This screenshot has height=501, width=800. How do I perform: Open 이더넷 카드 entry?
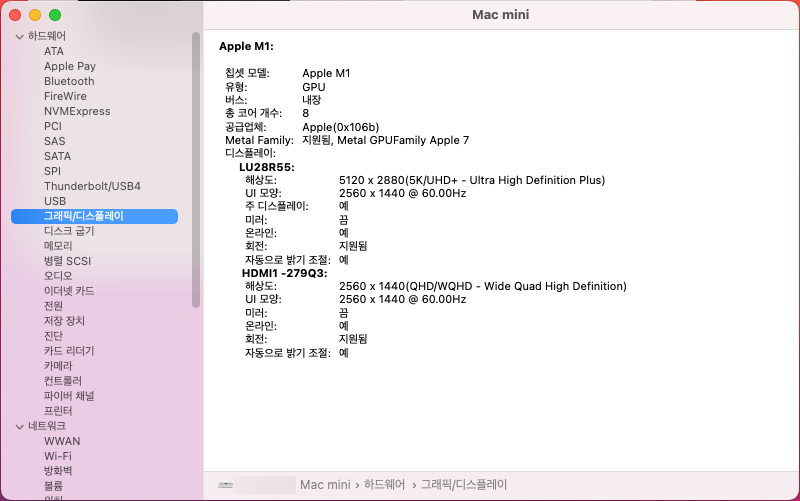point(69,291)
